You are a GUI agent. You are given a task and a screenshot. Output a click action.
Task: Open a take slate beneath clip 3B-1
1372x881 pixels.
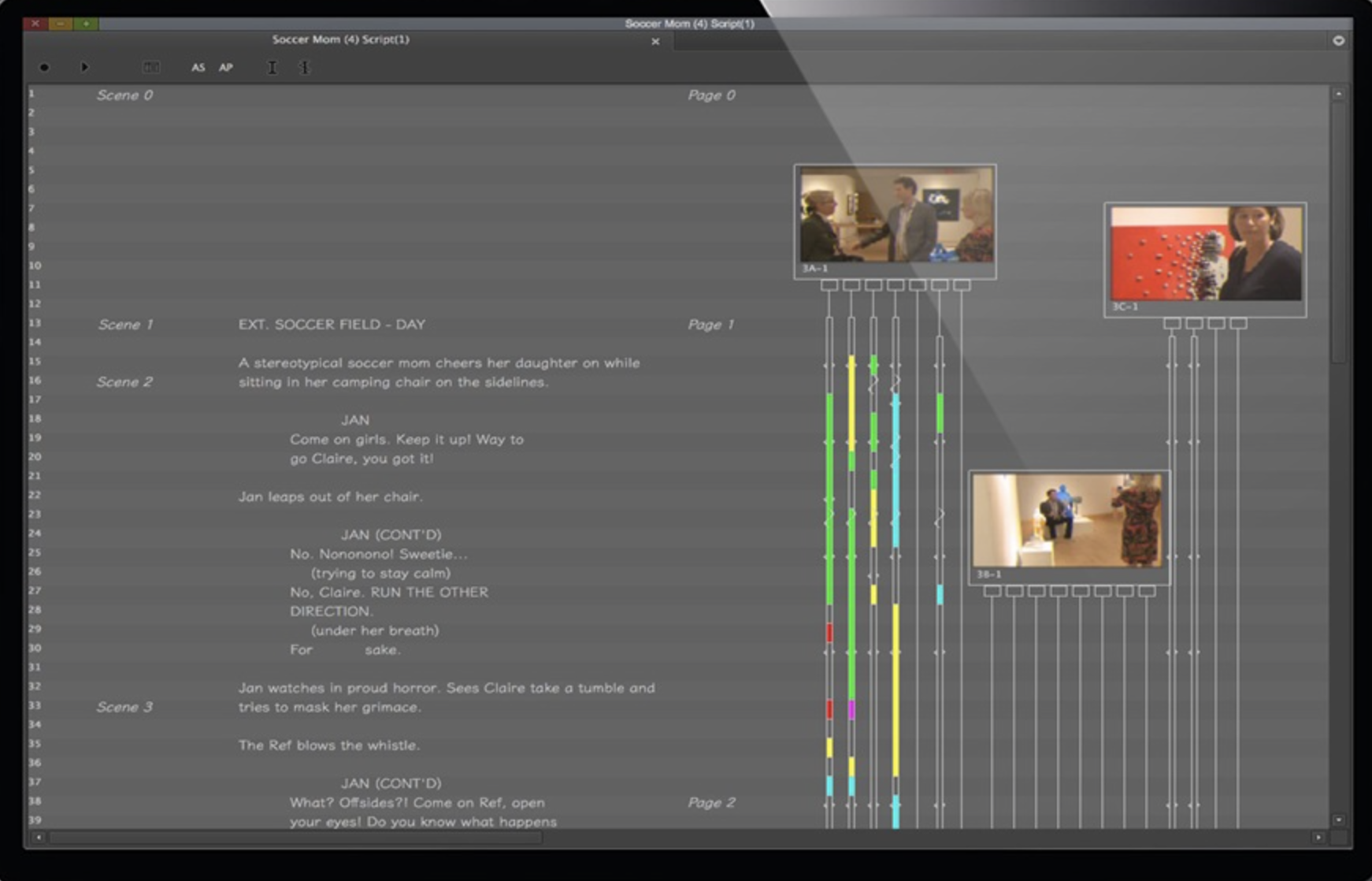(992, 589)
